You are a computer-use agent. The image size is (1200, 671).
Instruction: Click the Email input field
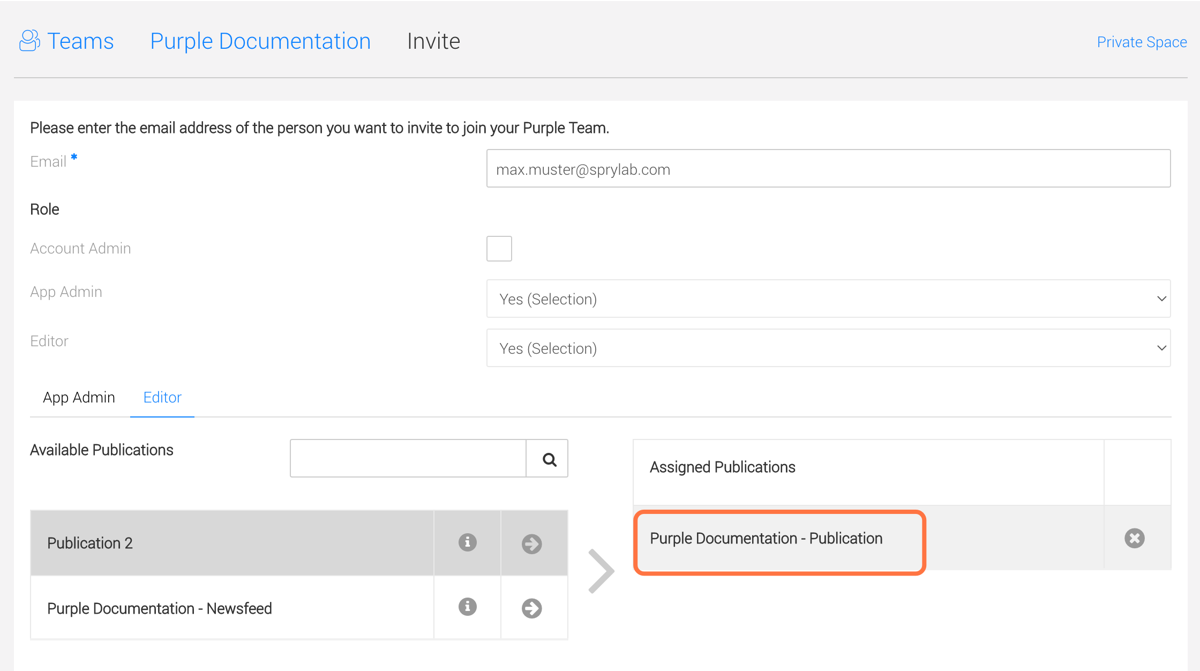pyautogui.click(x=828, y=169)
